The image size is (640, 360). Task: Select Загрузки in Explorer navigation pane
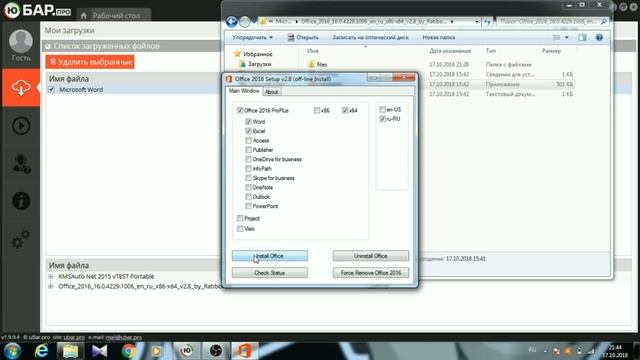coord(260,64)
